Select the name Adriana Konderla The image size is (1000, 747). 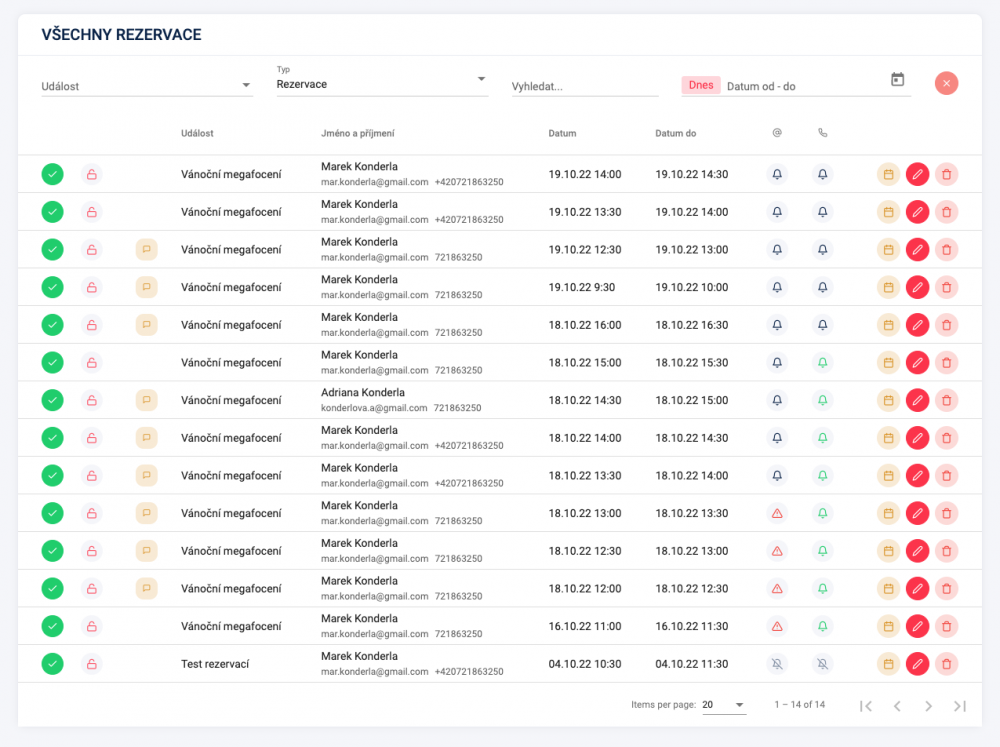(x=363, y=392)
